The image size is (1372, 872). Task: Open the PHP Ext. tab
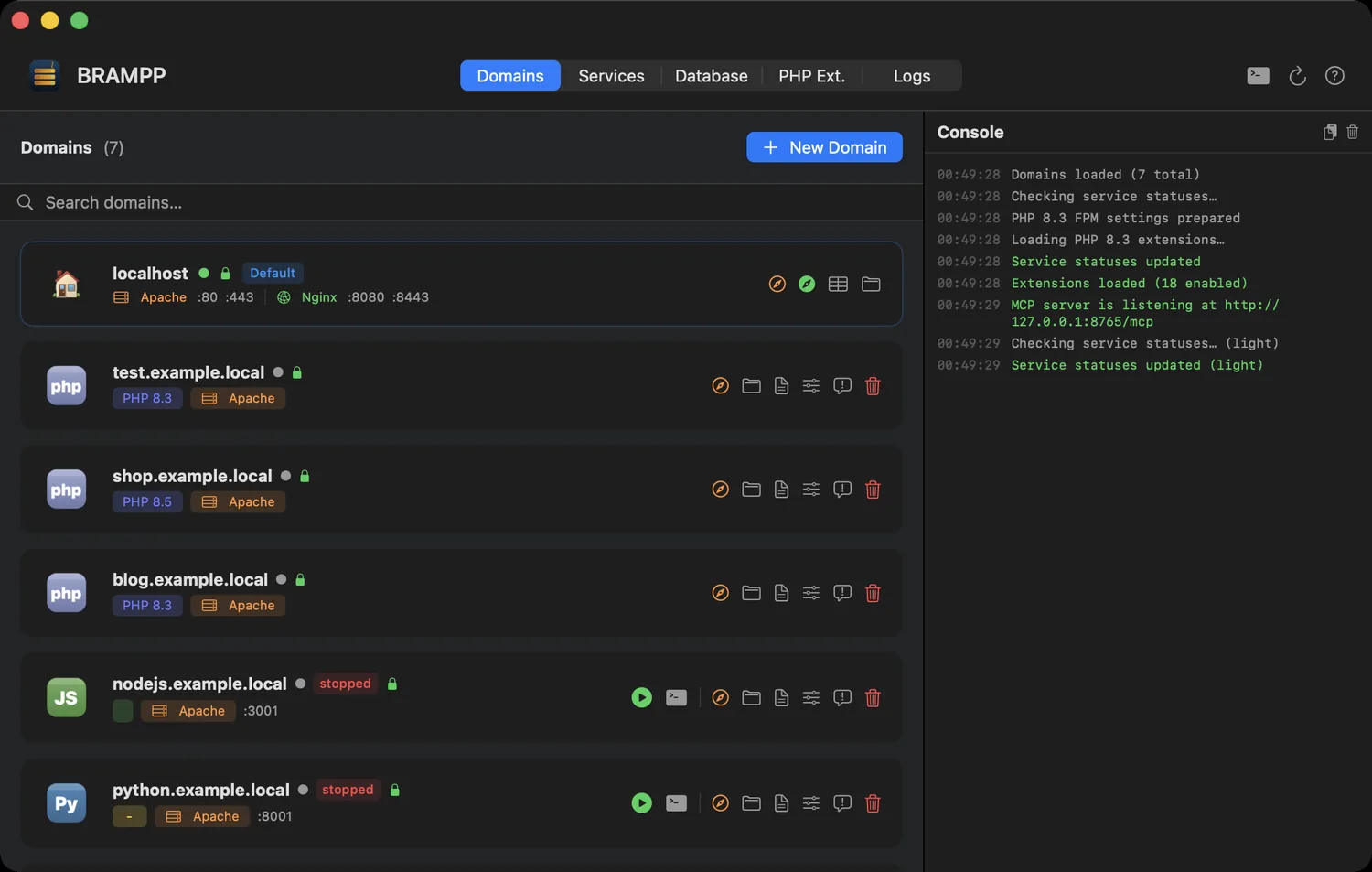click(812, 76)
